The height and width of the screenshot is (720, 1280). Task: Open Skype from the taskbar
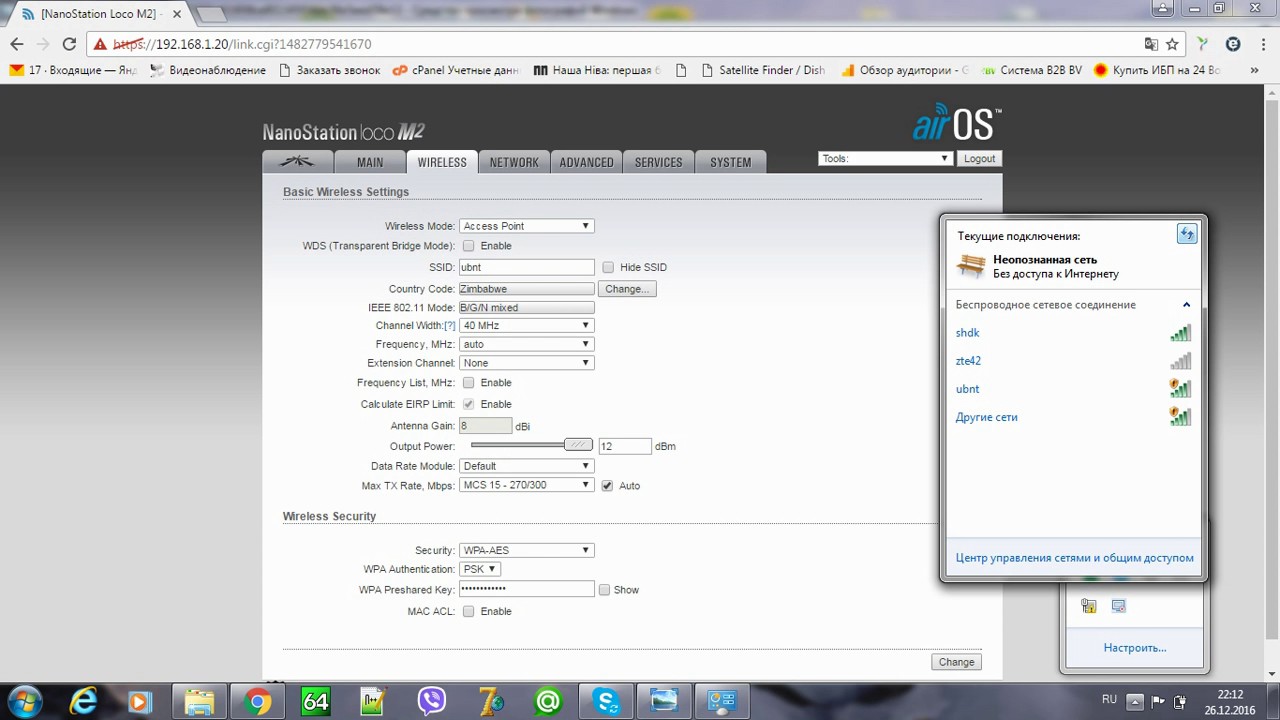pos(605,702)
